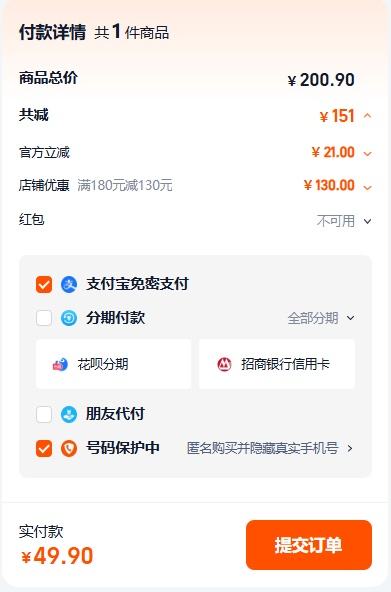391x592 pixels.
Task: Click the Alipay logo icon
Action: coord(69,284)
